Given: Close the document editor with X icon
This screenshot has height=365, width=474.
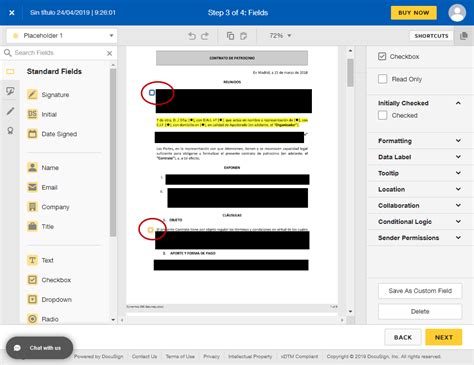Looking at the screenshot, I should [x=12, y=13].
